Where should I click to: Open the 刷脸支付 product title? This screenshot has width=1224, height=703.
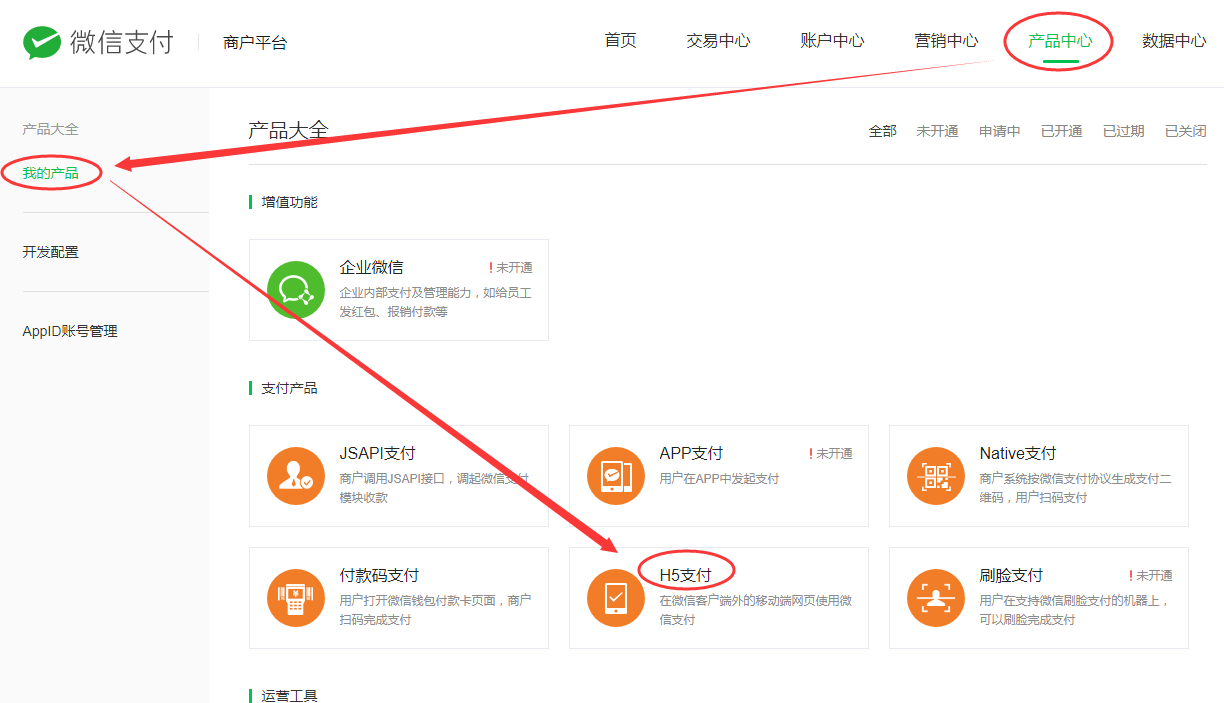click(x=1011, y=575)
